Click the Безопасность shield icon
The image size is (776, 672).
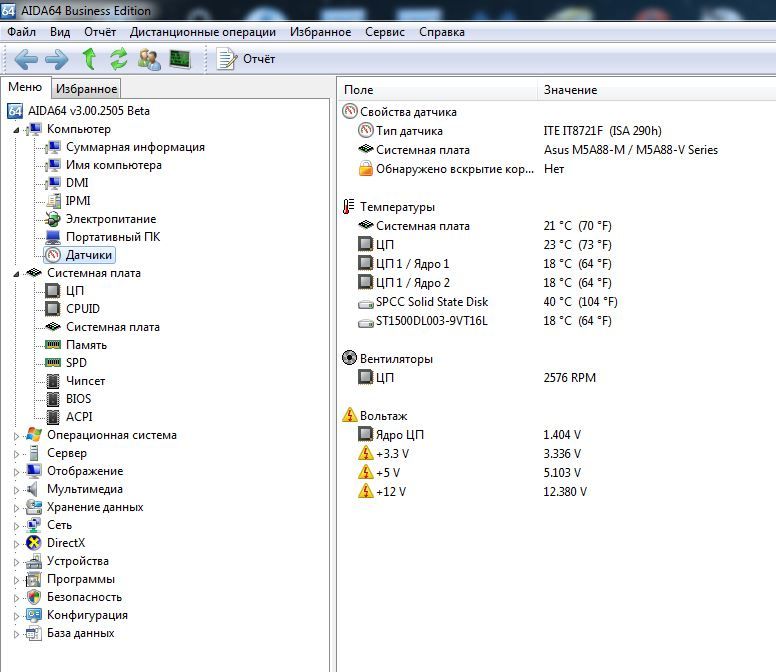pos(34,597)
